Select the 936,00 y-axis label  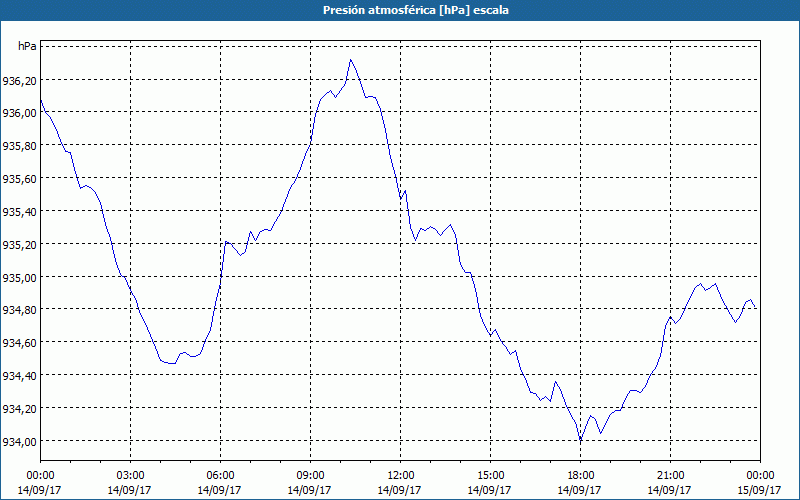click(19, 113)
